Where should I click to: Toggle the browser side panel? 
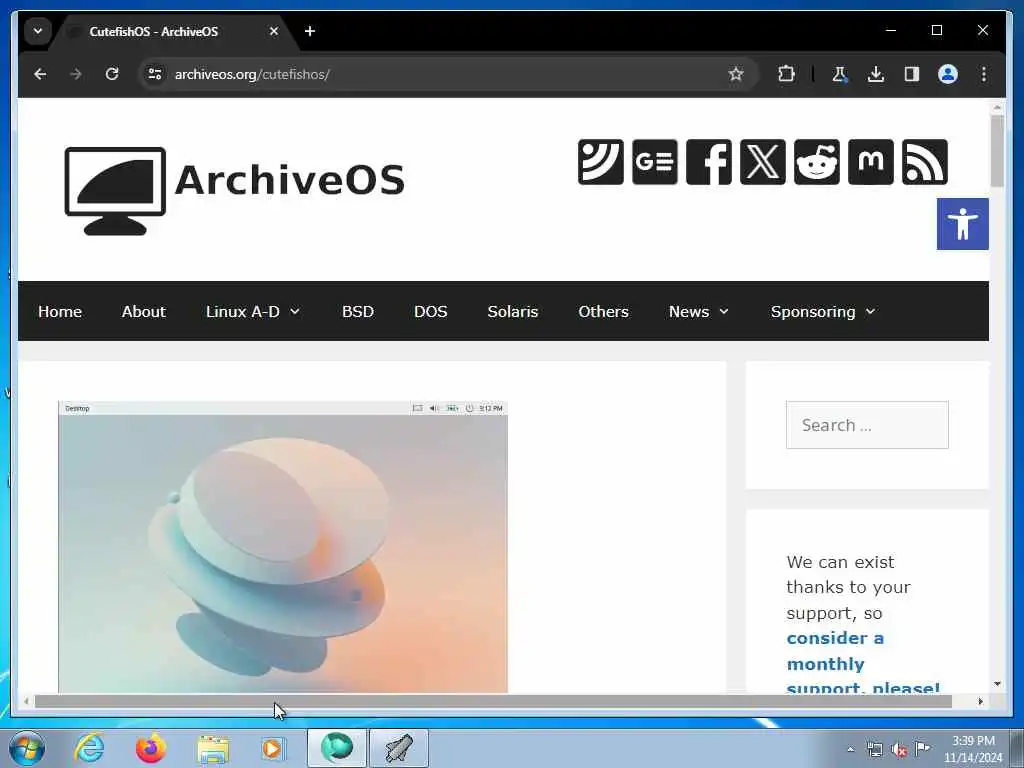[x=912, y=74]
